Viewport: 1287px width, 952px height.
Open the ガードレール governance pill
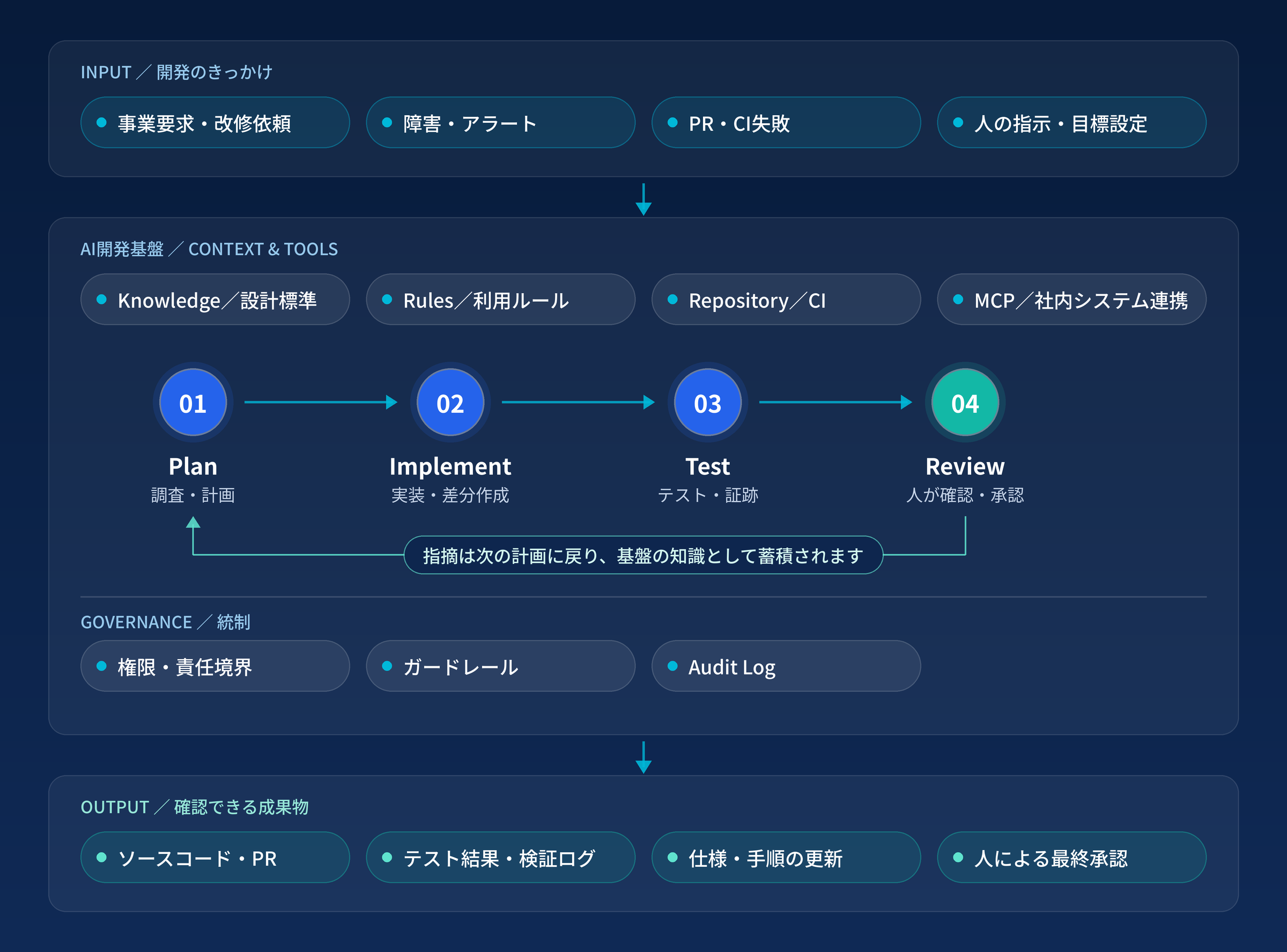[x=500, y=666]
